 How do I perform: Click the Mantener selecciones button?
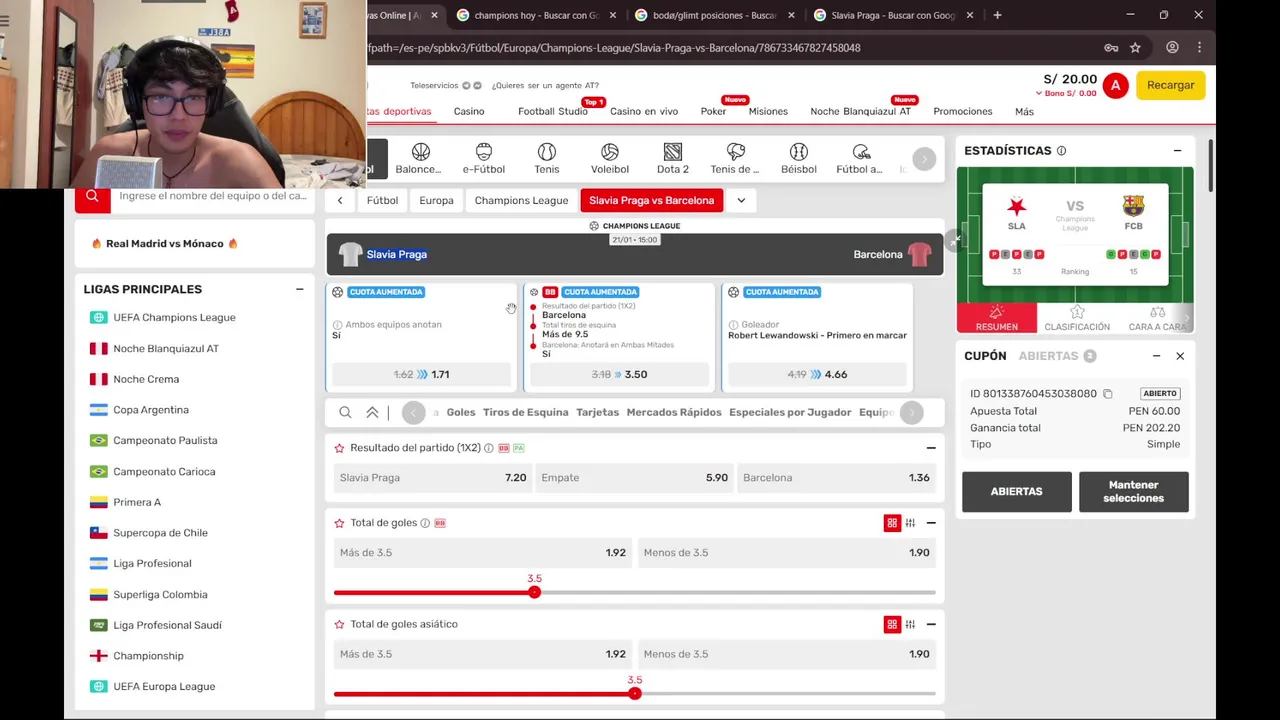click(x=1134, y=492)
